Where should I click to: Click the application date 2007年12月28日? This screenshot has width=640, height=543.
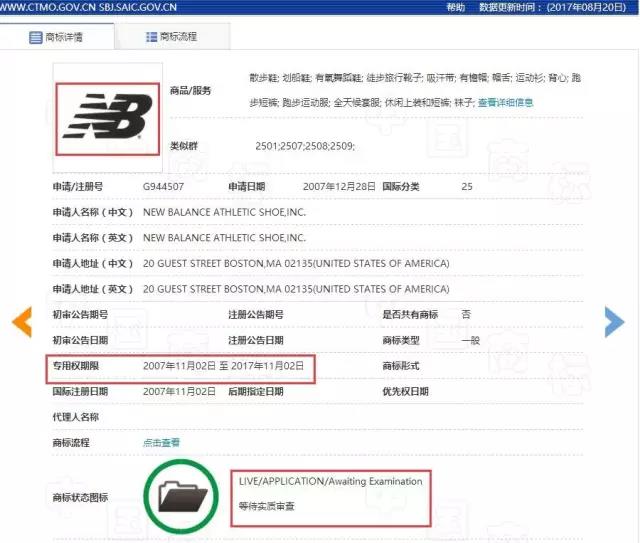tap(338, 186)
